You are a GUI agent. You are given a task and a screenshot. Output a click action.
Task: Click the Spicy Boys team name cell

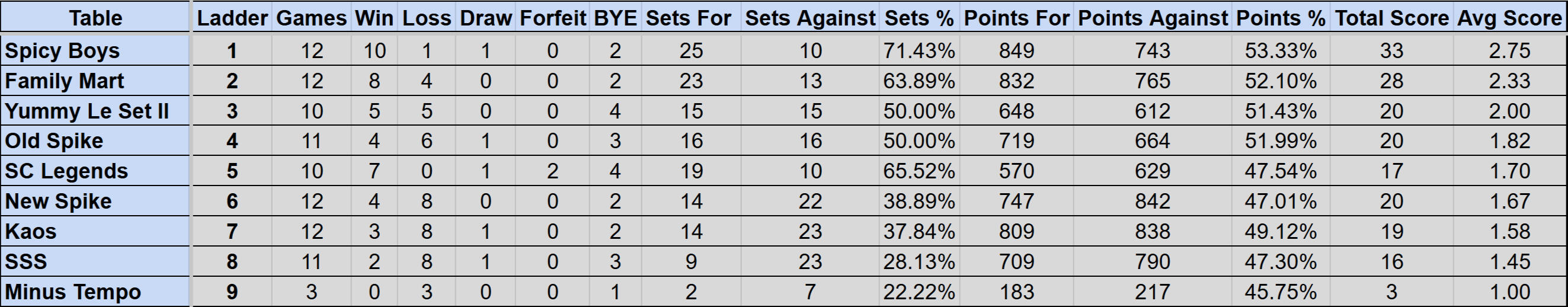click(x=62, y=50)
